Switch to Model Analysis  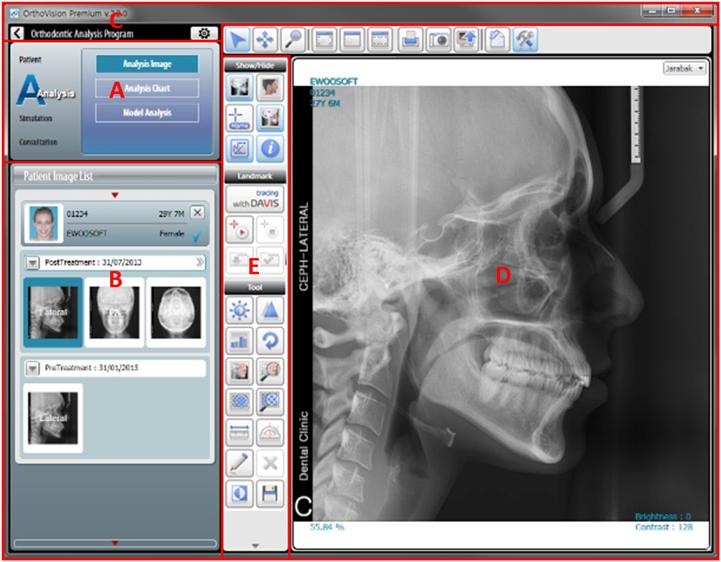coord(147,112)
